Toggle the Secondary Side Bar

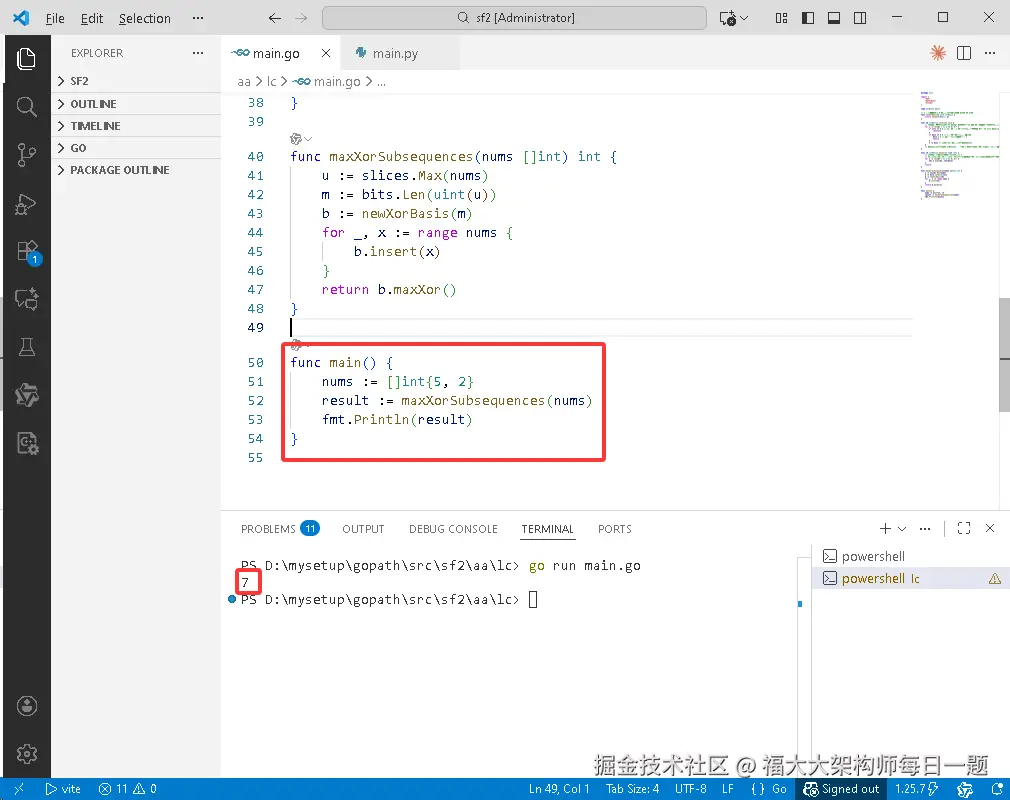tap(860, 18)
